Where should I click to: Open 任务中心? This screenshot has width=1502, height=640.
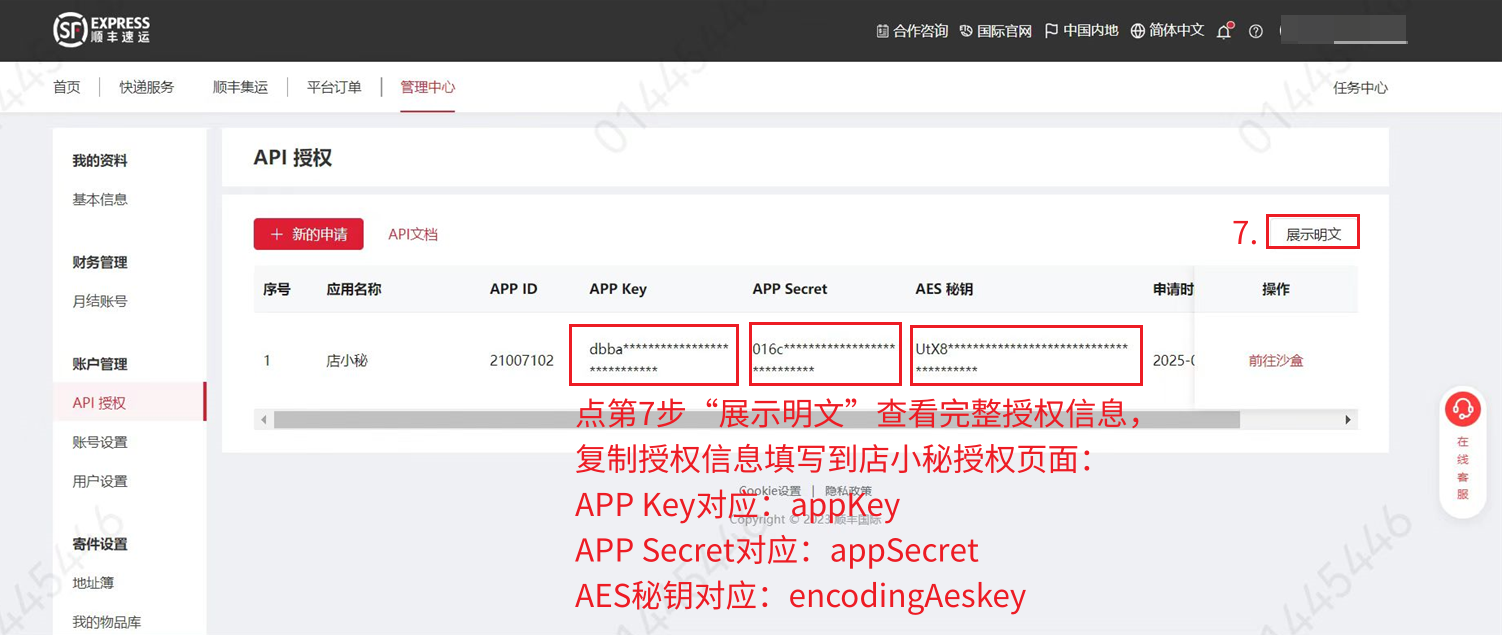[1360, 87]
